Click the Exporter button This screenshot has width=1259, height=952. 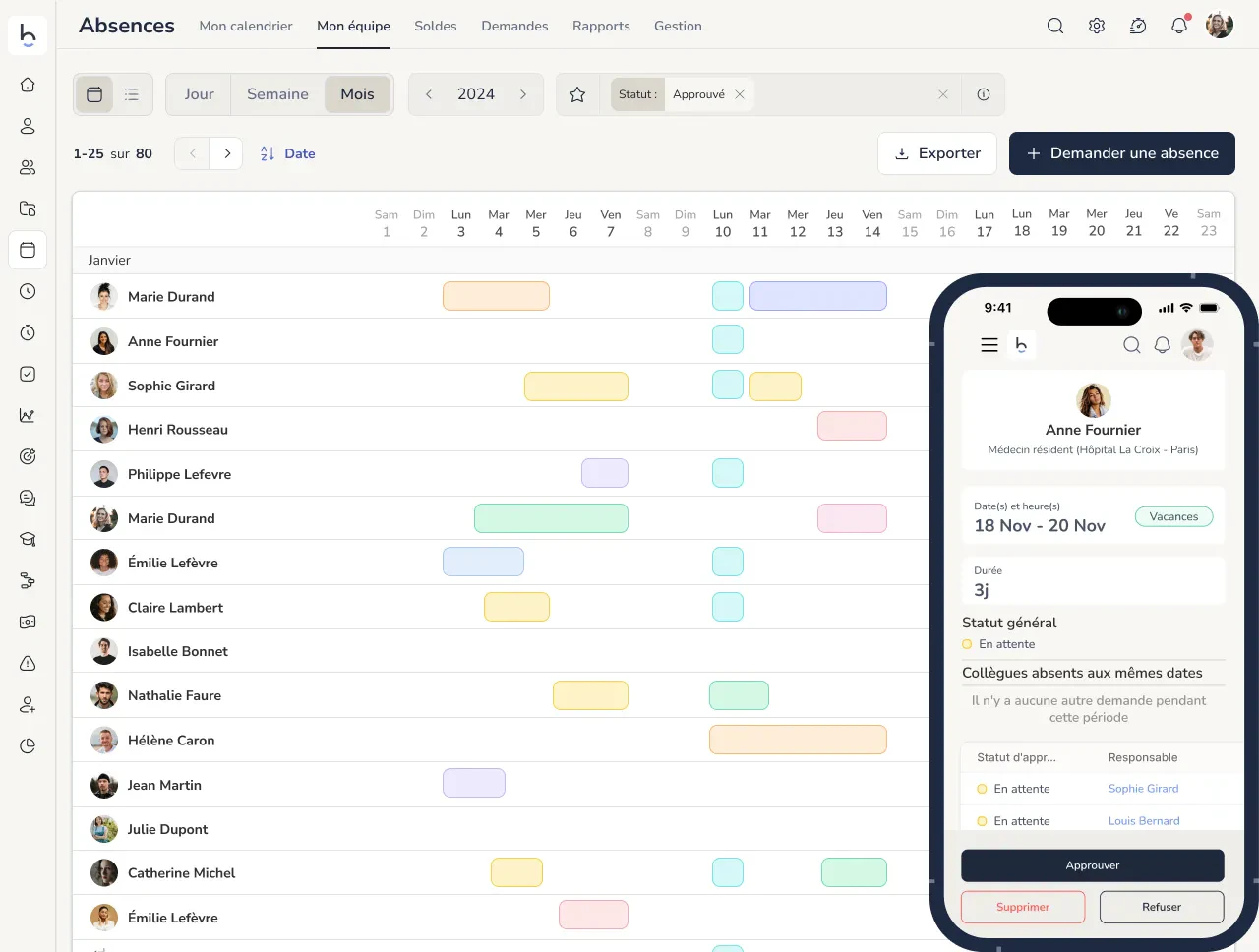[x=937, y=153]
